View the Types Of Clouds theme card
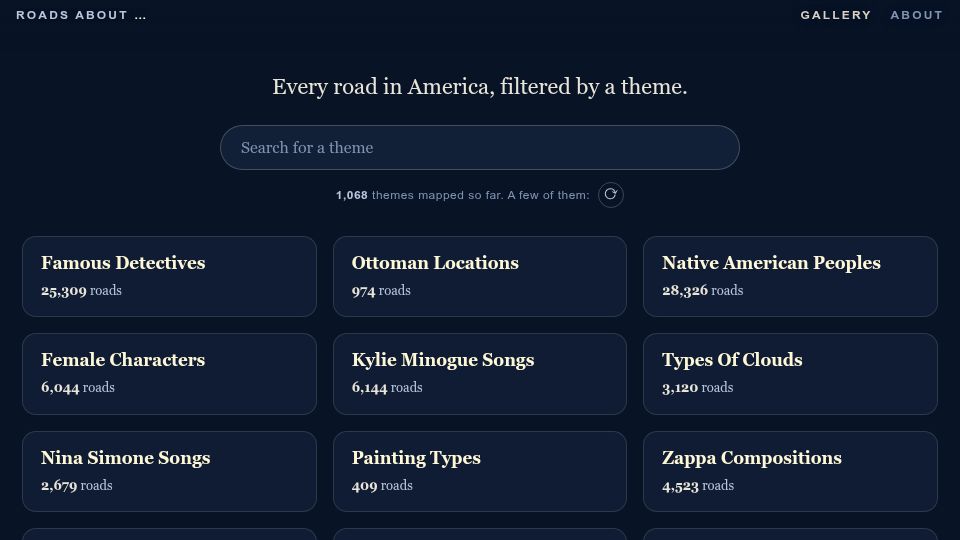The image size is (960, 540). (x=790, y=373)
